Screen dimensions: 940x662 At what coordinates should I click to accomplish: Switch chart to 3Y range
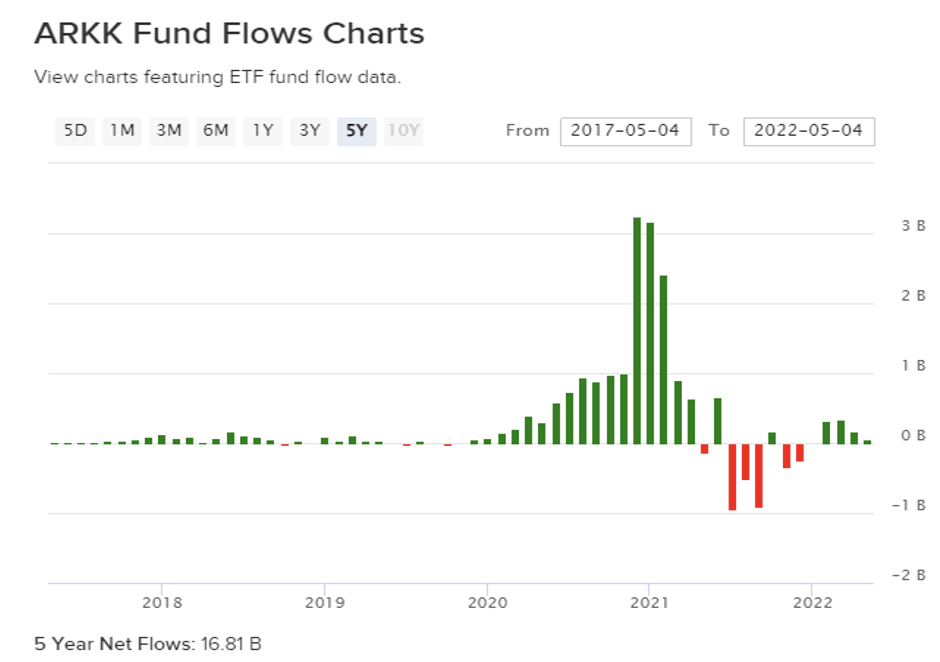click(x=309, y=130)
